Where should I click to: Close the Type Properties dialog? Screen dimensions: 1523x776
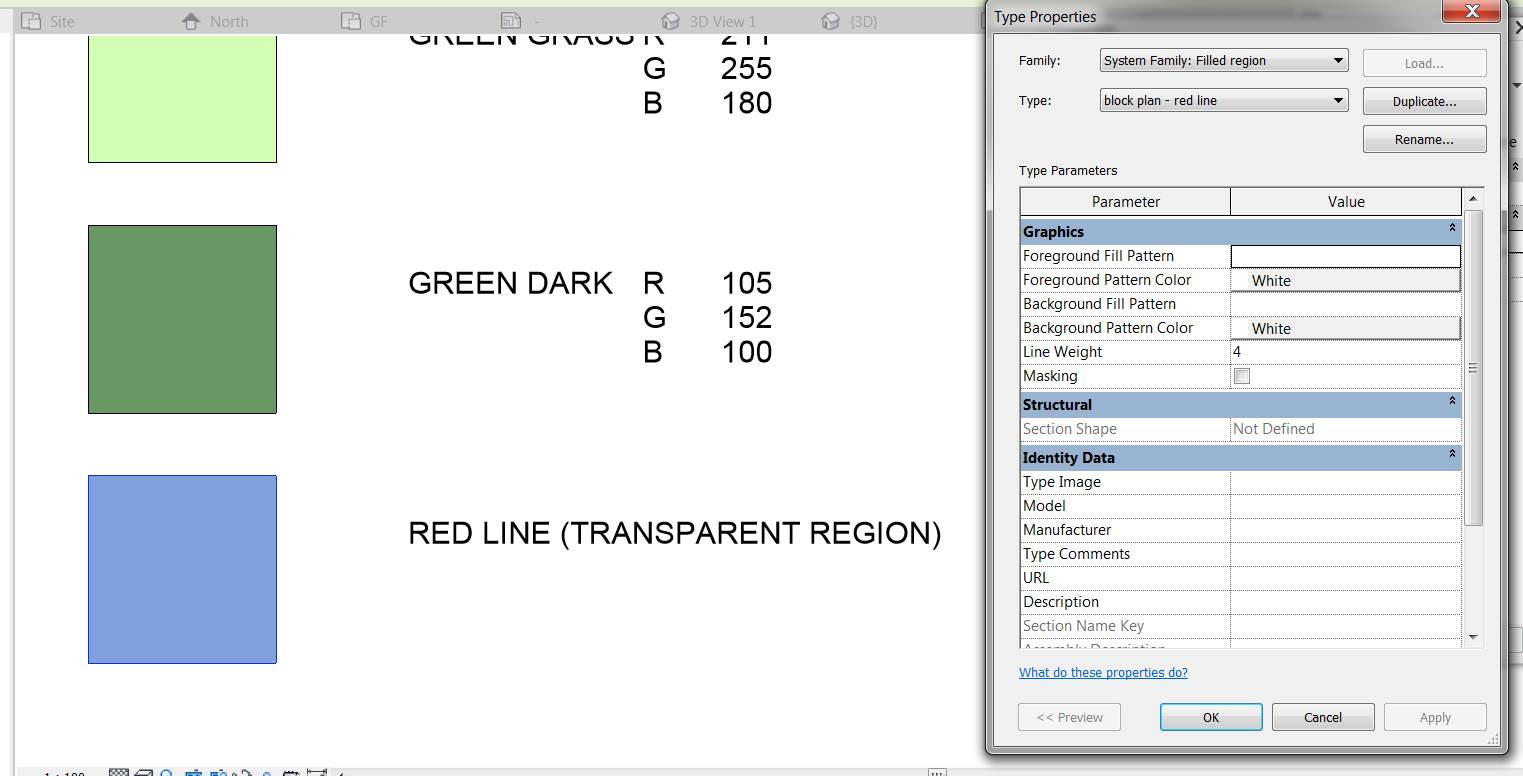[x=1472, y=12]
